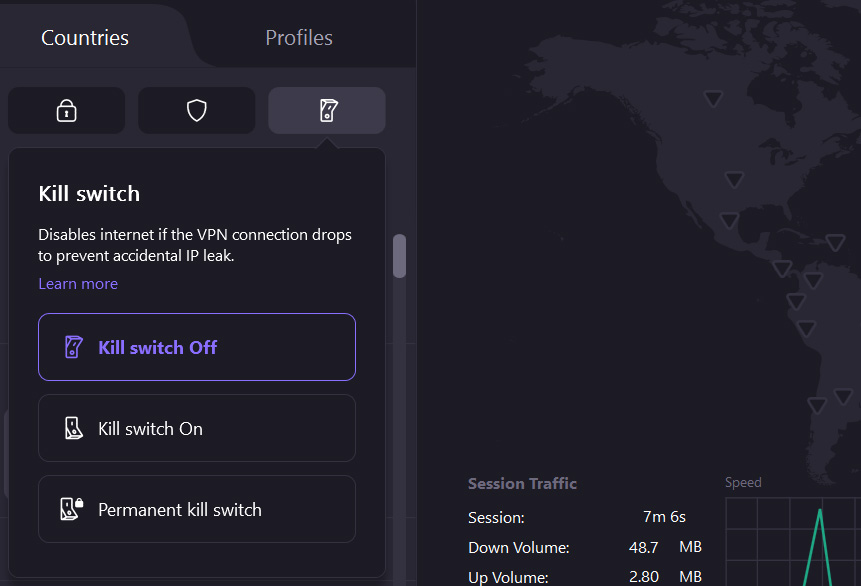This screenshot has width=861, height=586.
Task: Click the kill switch toolbar icon
Action: [326, 110]
